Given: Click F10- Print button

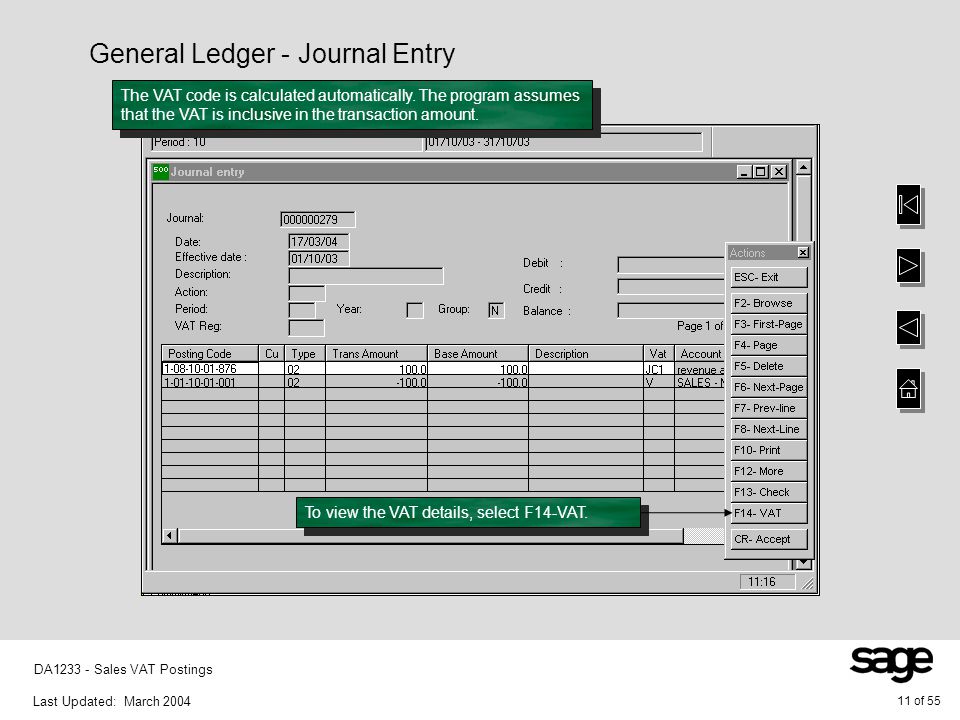Looking at the screenshot, I should (x=768, y=450).
